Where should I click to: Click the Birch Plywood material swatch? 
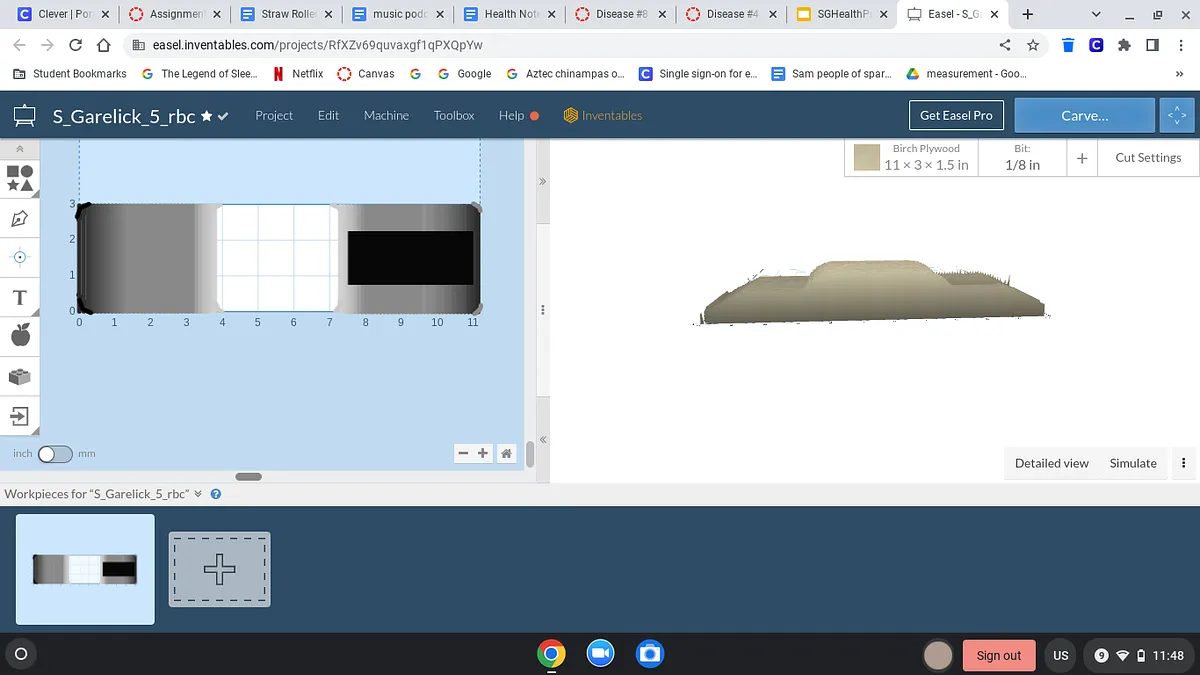click(x=866, y=157)
